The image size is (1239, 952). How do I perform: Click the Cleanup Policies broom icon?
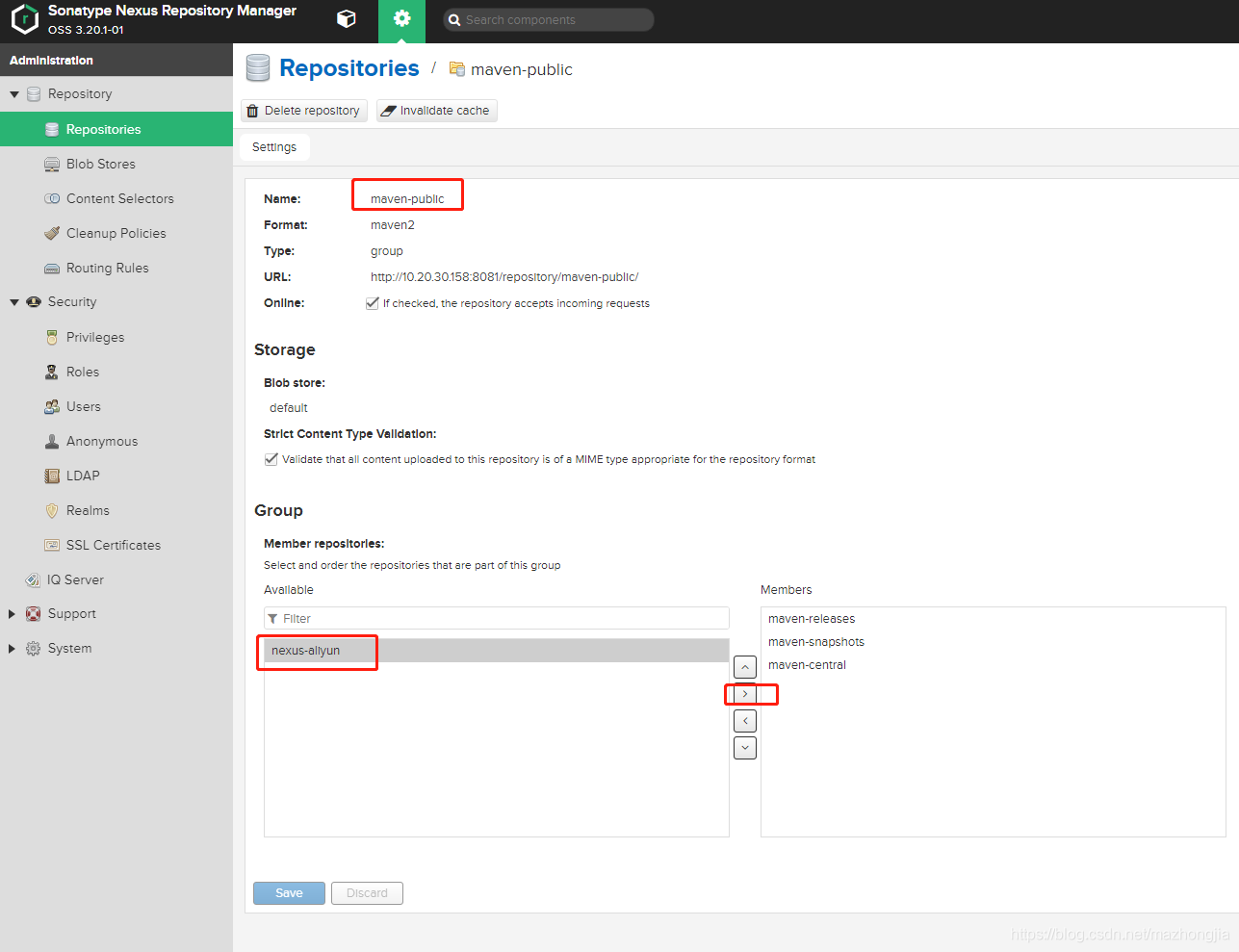(x=52, y=233)
